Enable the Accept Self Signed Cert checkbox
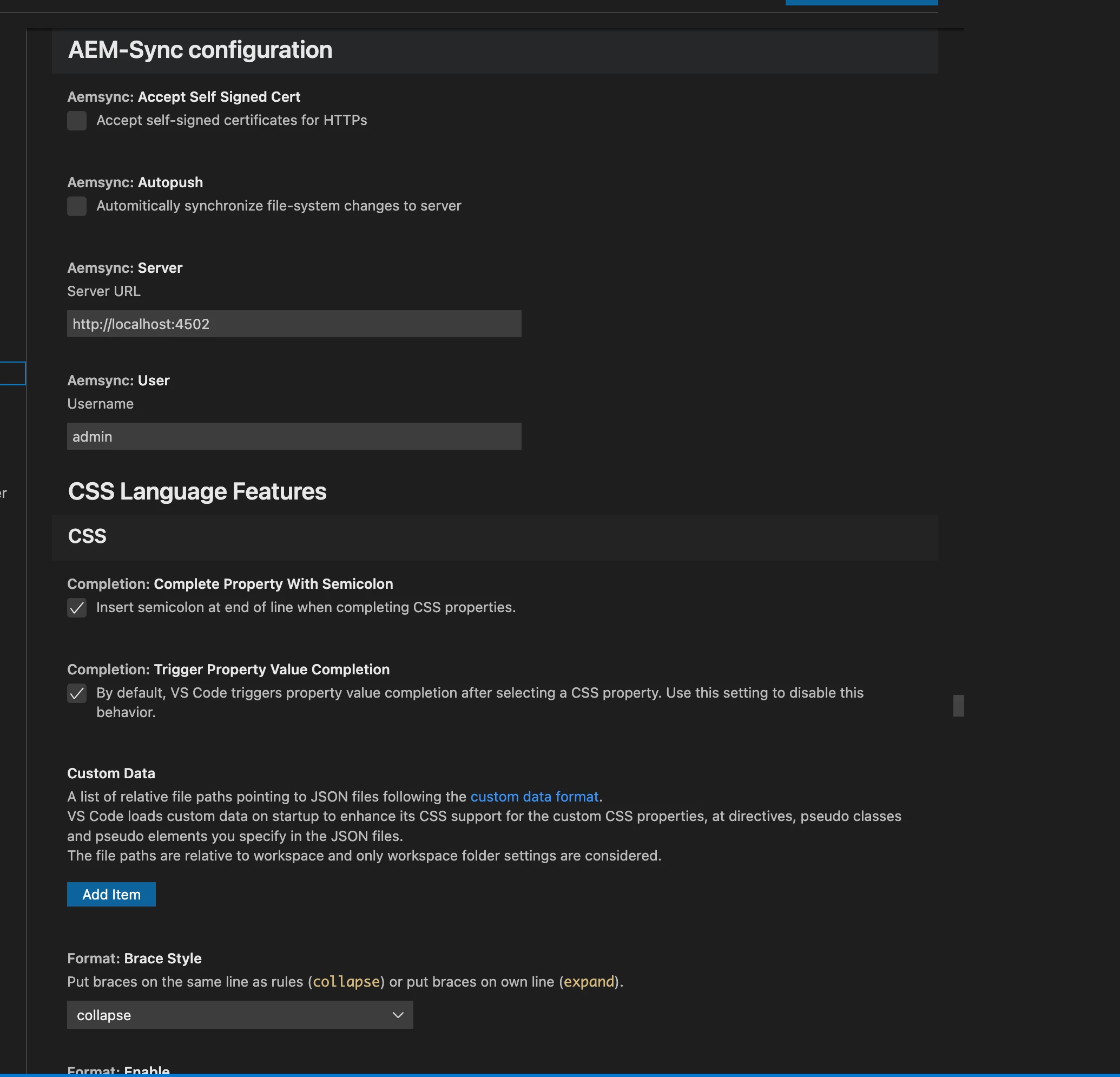This screenshot has height=1077, width=1120. 77,121
